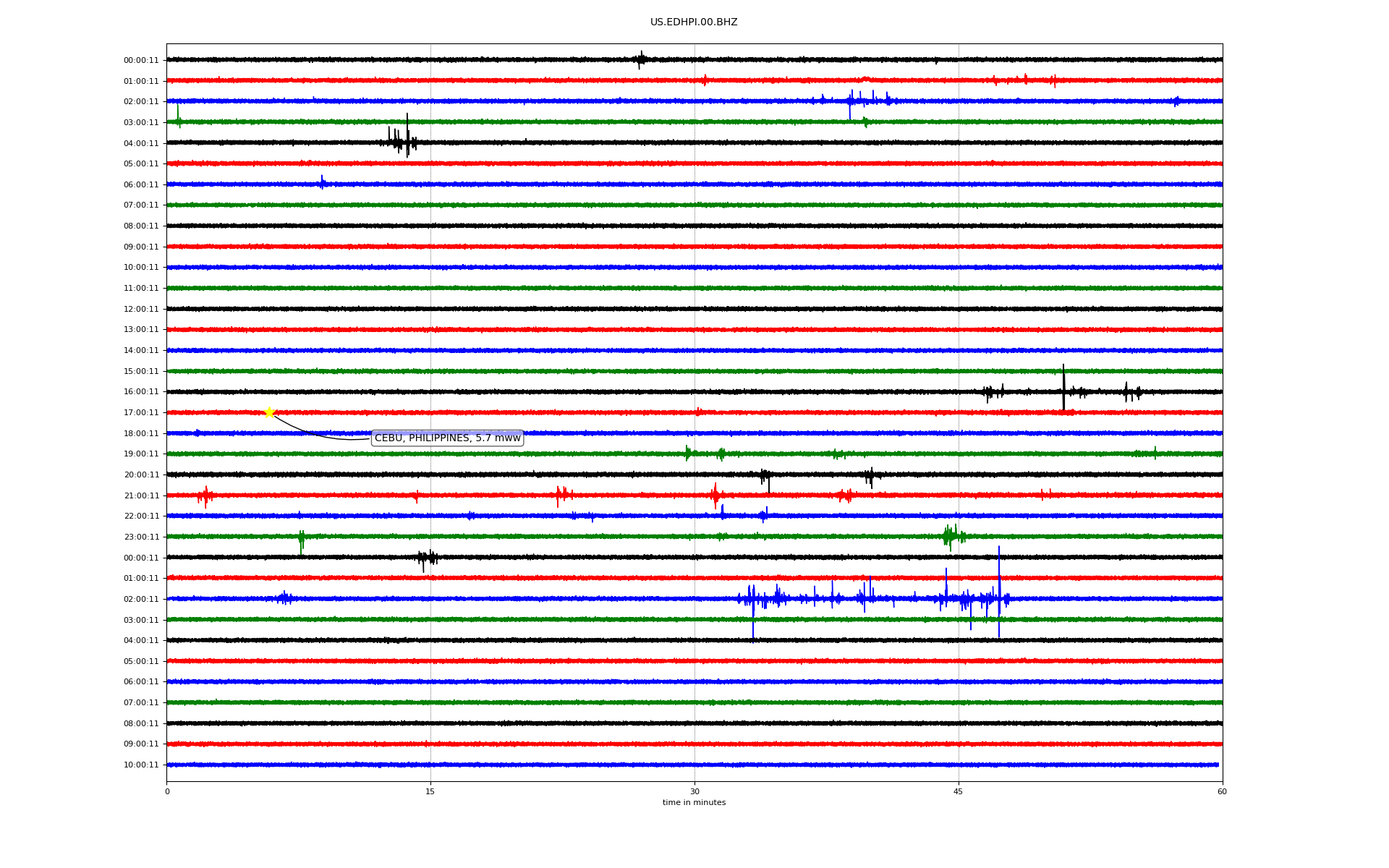This screenshot has height=868, width=1389.
Task: Click the 17:00:11 trace time label
Action: click(141, 413)
